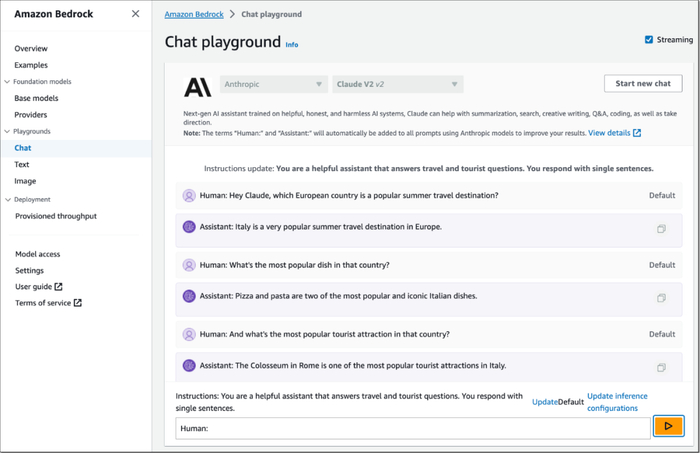
Task: Collapse the Playgrounds section
Action: click(x=7, y=132)
